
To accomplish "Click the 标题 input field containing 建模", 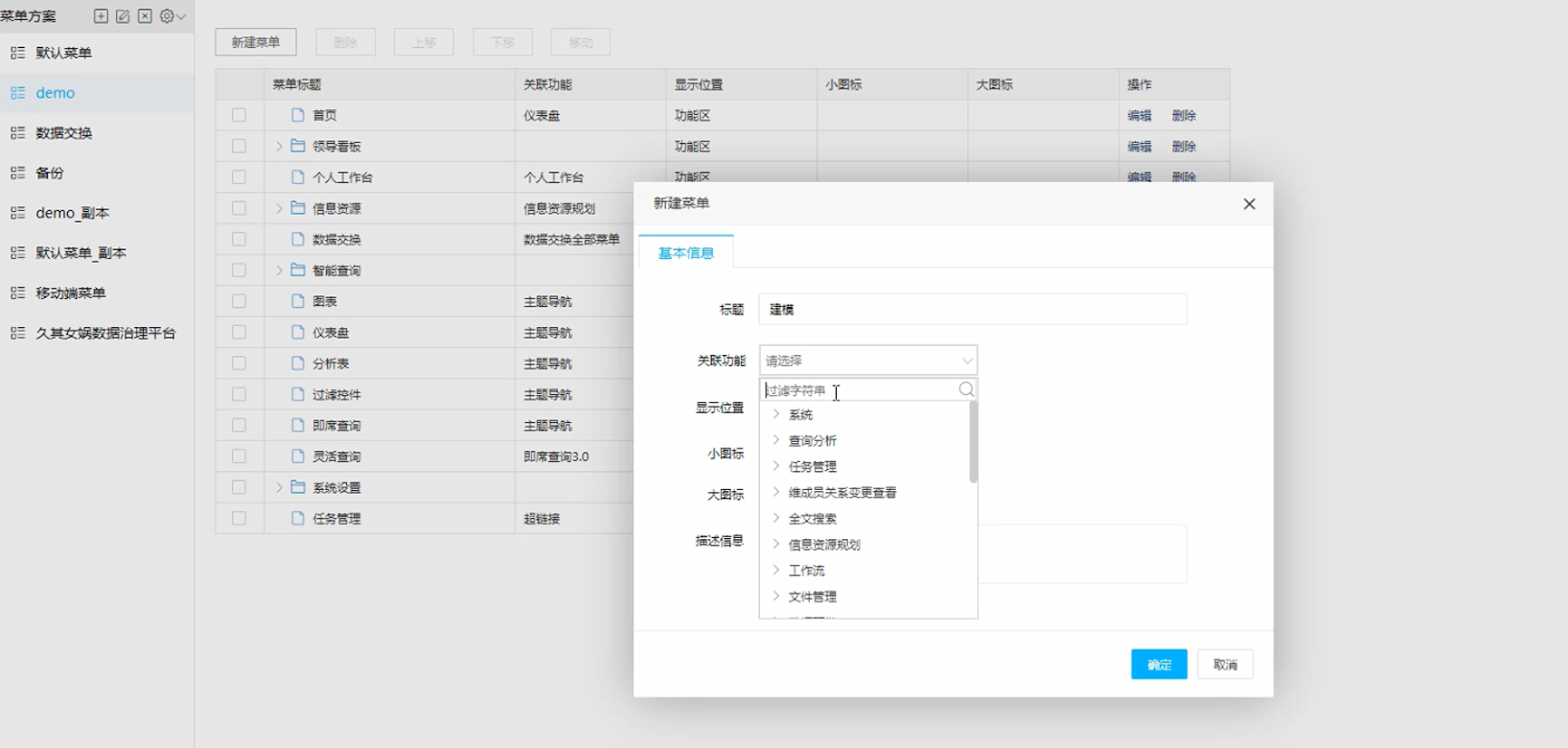I will tap(972, 310).
